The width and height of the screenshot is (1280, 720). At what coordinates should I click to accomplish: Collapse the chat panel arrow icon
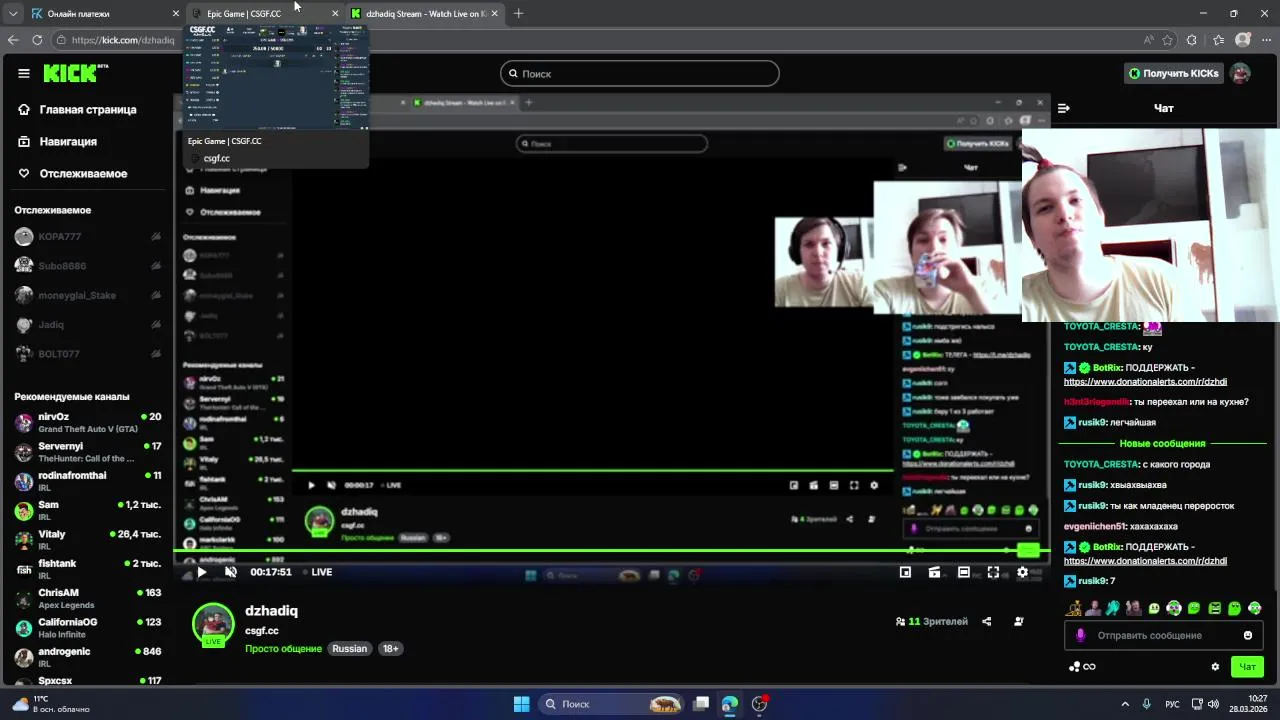[1064, 108]
